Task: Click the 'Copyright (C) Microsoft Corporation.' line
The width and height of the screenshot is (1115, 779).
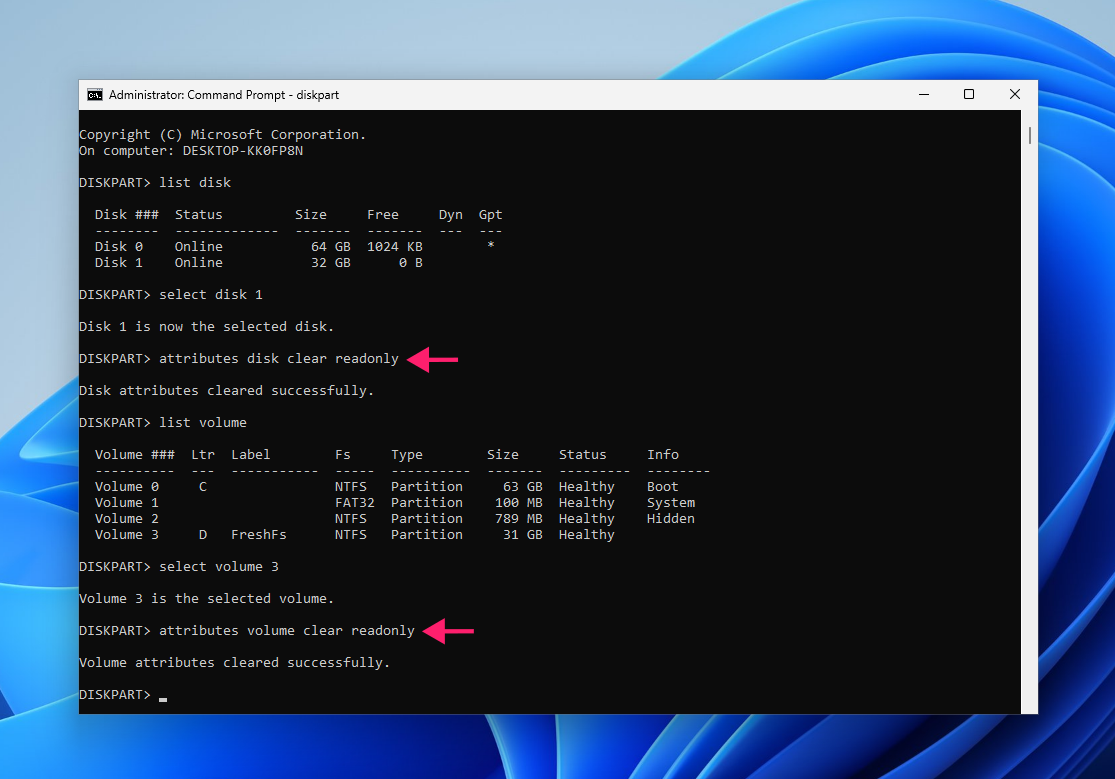Action: coord(223,134)
